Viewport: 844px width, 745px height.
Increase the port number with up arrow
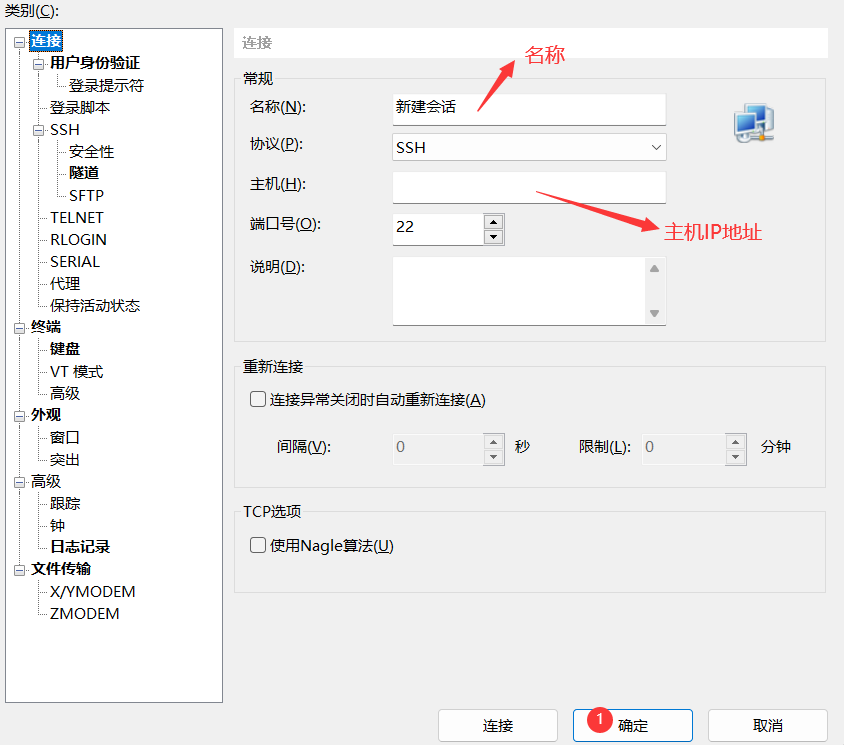pos(494,222)
